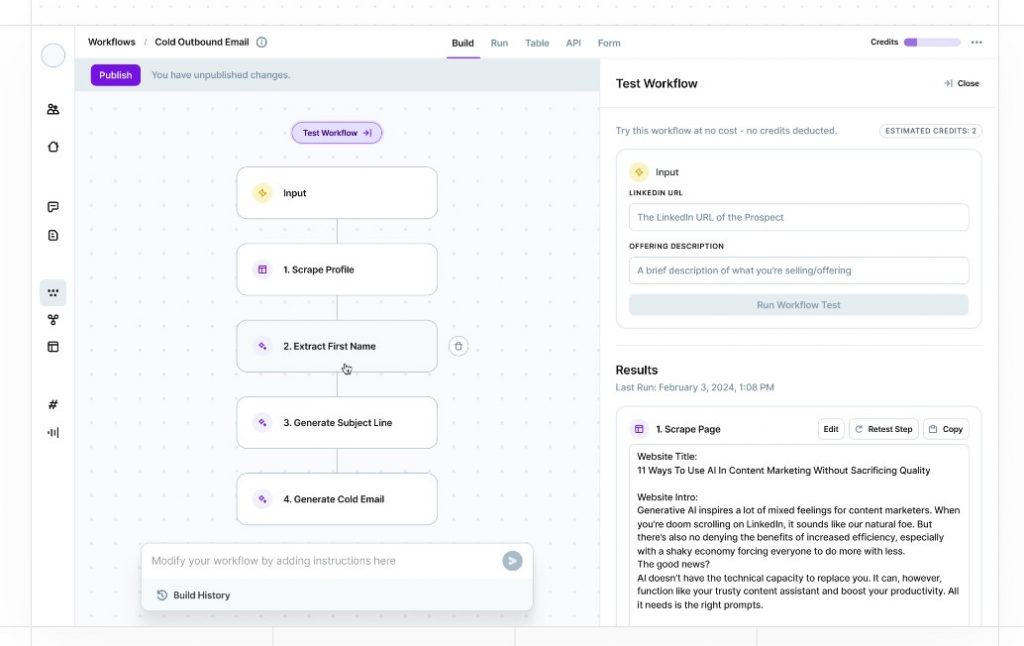Click the Retest Step button
This screenshot has width=1024, height=646.
(883, 429)
